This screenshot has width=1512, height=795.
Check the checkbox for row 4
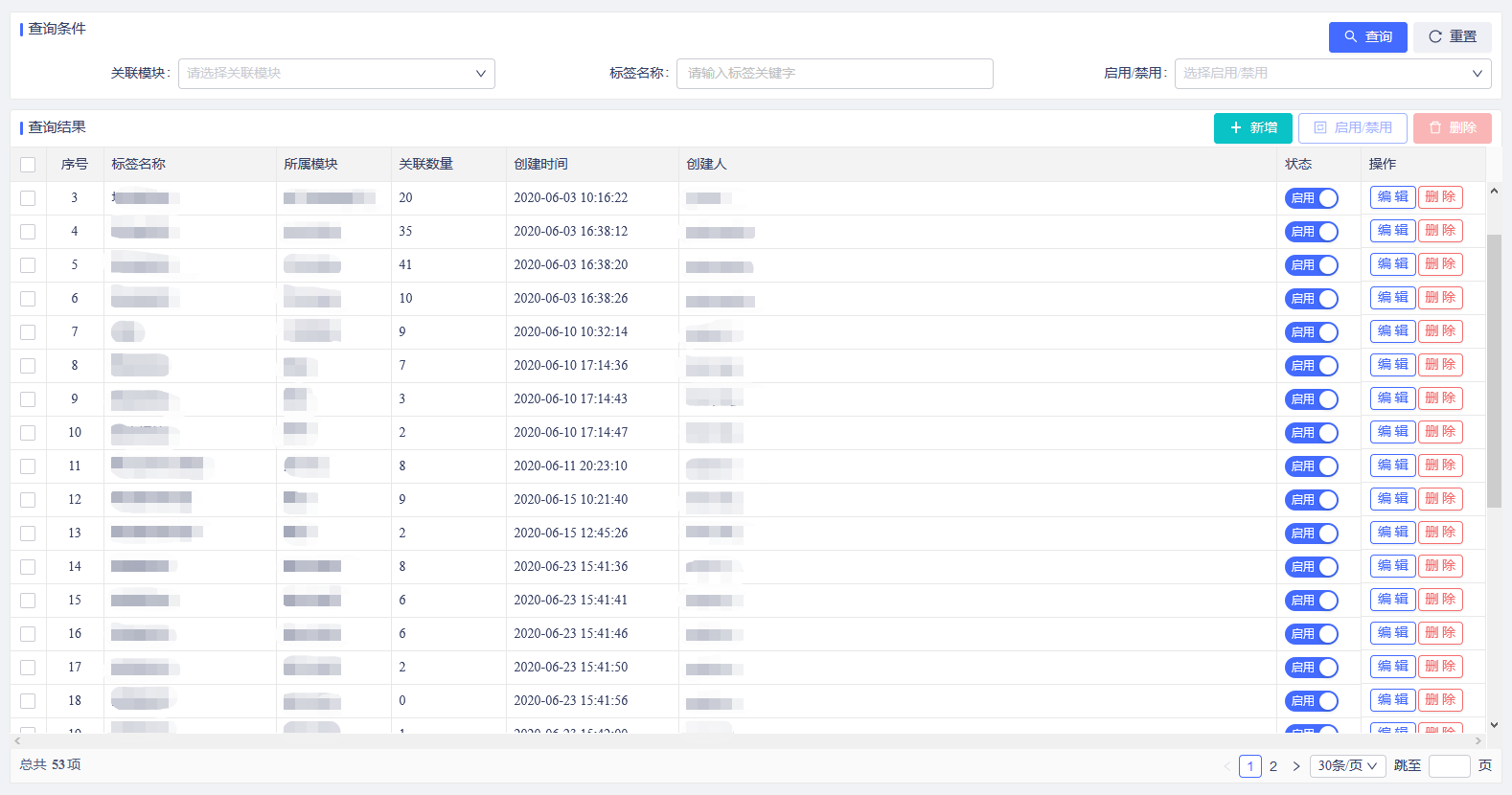28,232
